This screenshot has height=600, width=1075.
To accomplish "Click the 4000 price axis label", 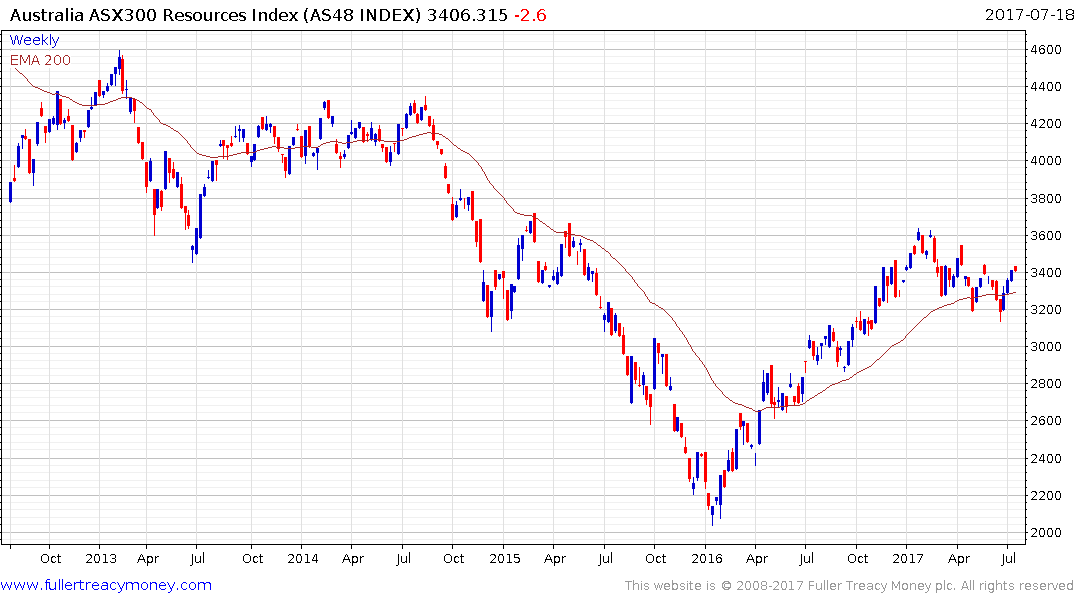I will [x=1046, y=160].
